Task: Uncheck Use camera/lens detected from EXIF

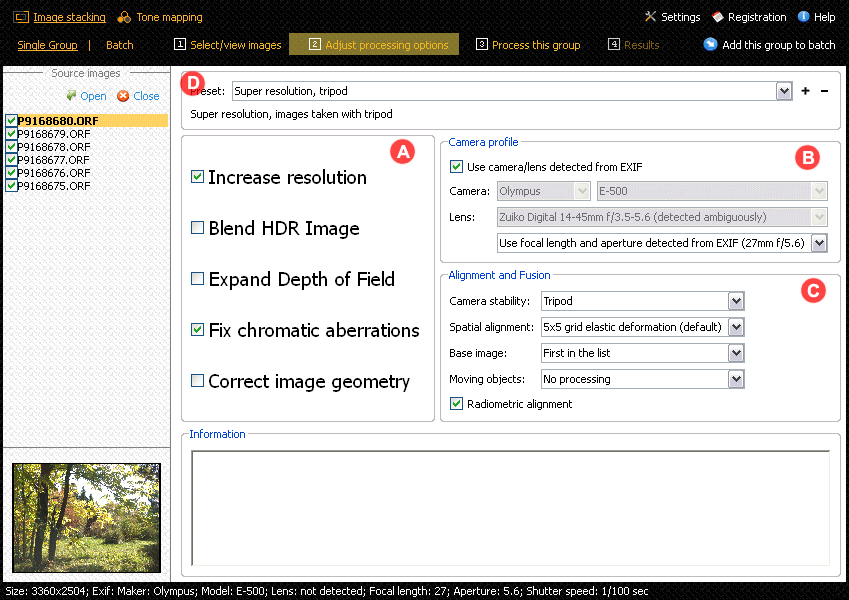Action: click(x=458, y=166)
